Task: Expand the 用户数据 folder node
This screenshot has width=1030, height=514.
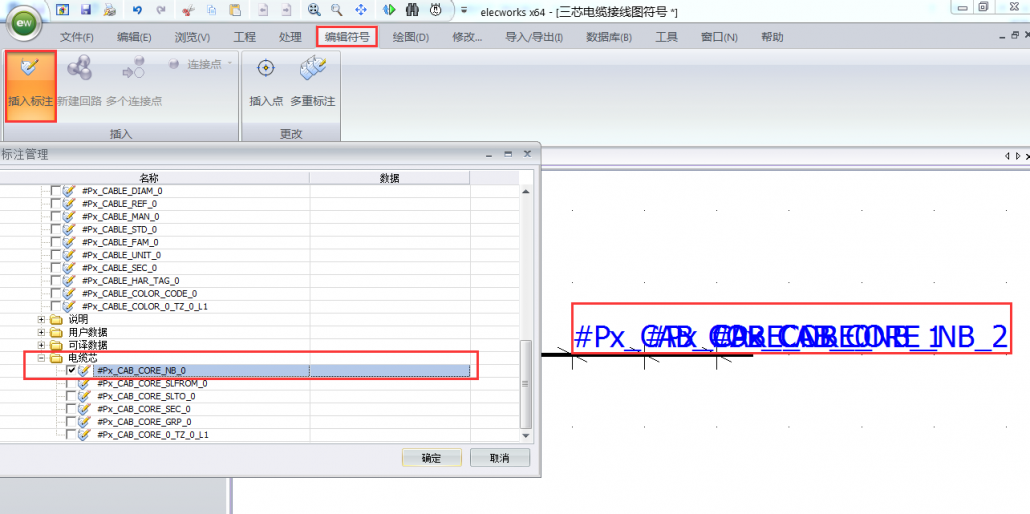Action: click(41, 332)
